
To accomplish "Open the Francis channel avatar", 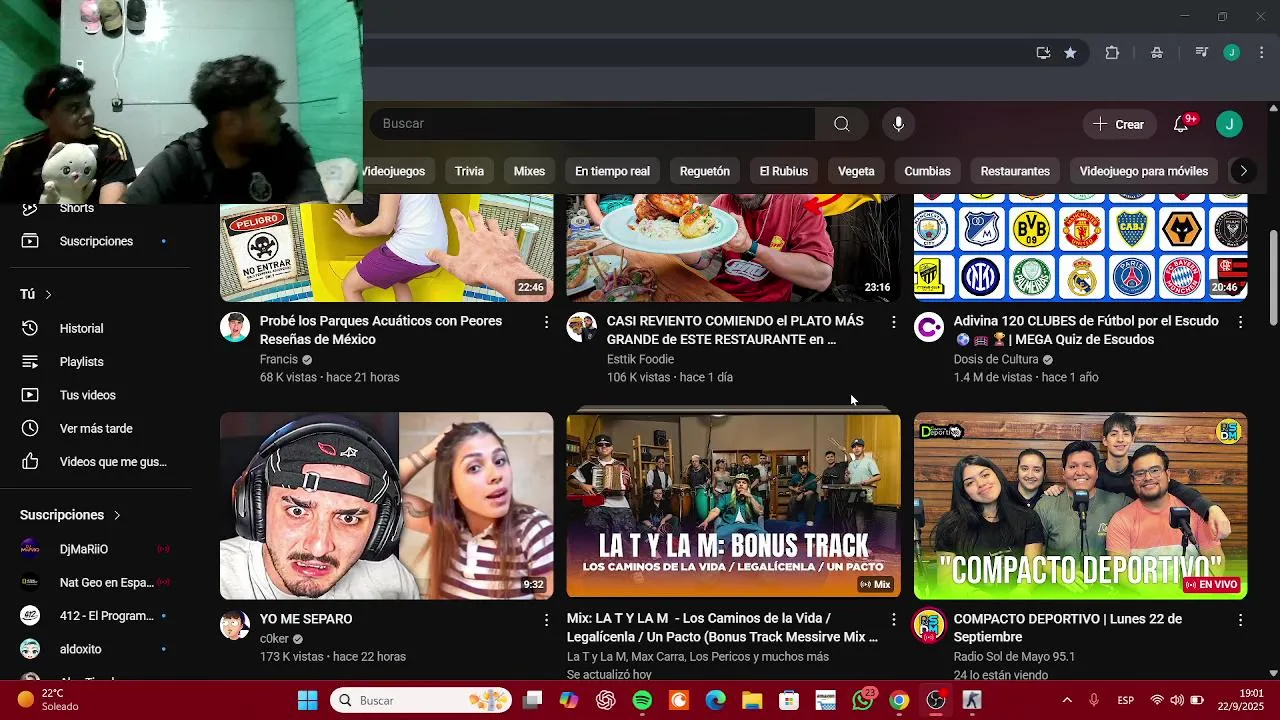I will click(235, 328).
